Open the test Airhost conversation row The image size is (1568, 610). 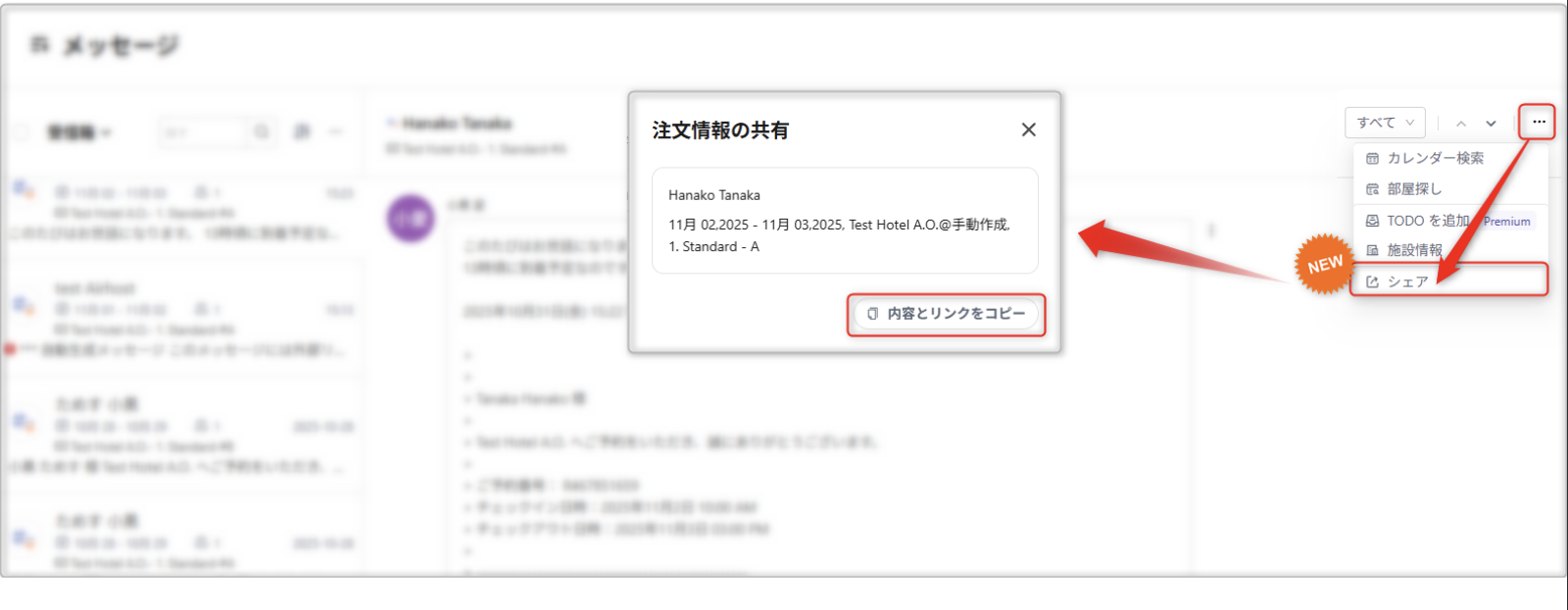click(x=182, y=319)
